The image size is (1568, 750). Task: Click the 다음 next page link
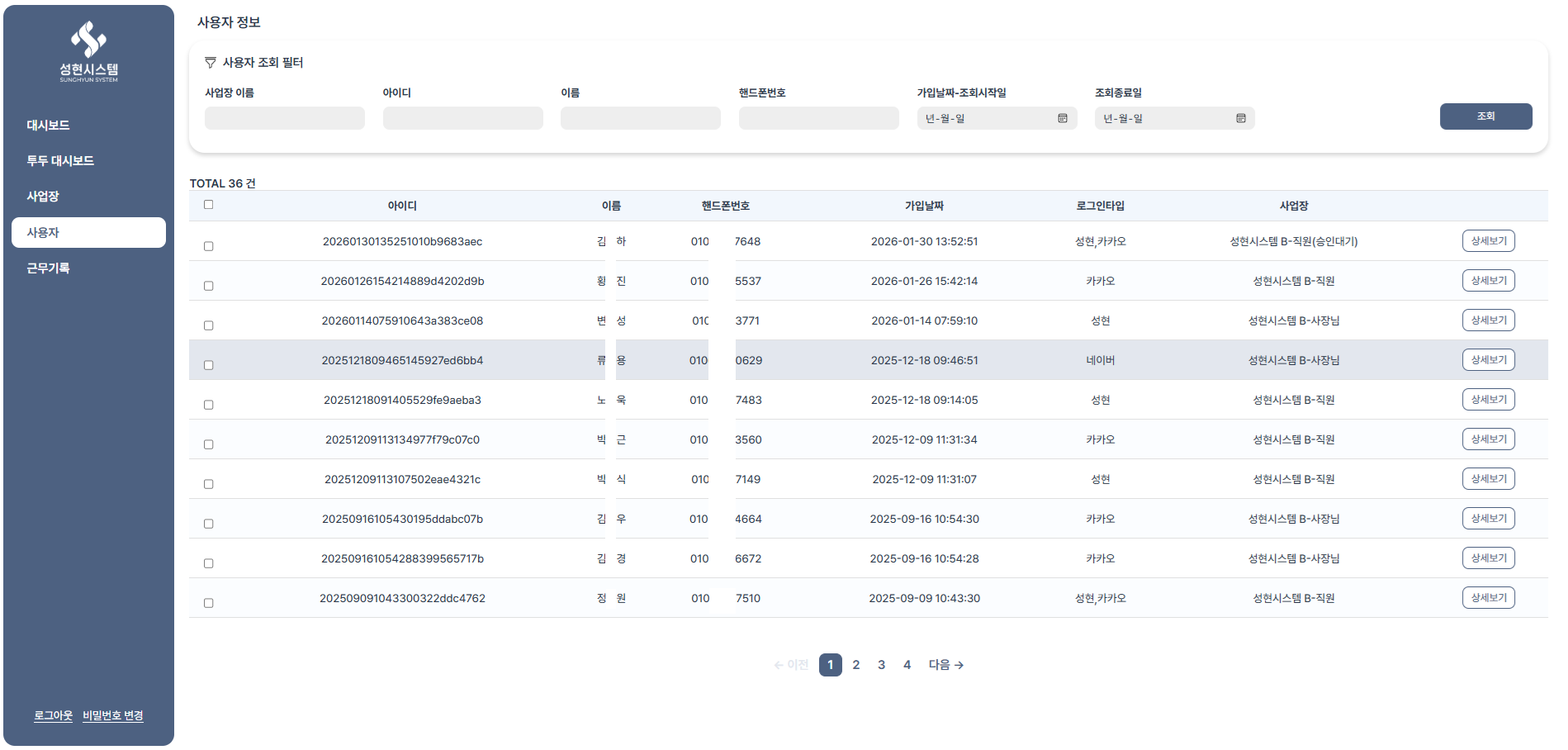(x=946, y=665)
